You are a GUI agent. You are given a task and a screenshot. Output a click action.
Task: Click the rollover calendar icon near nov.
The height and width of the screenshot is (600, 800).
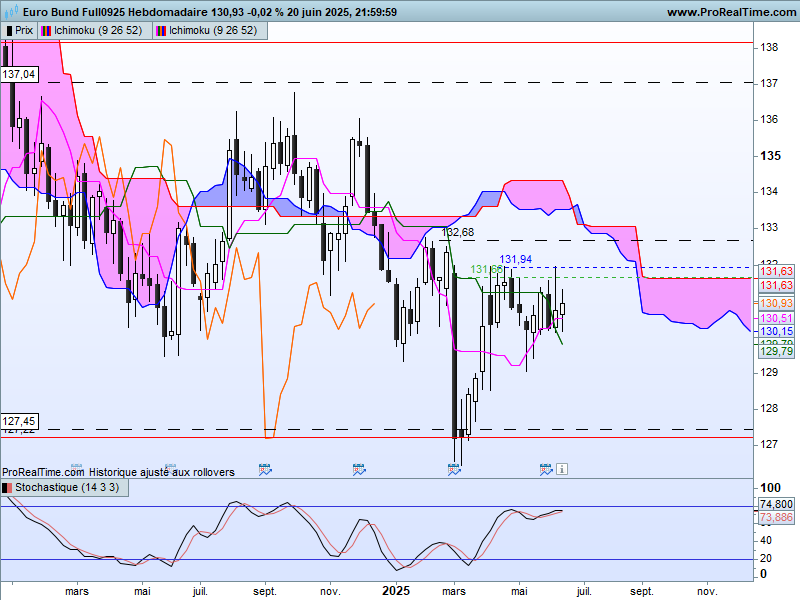pos(359,469)
